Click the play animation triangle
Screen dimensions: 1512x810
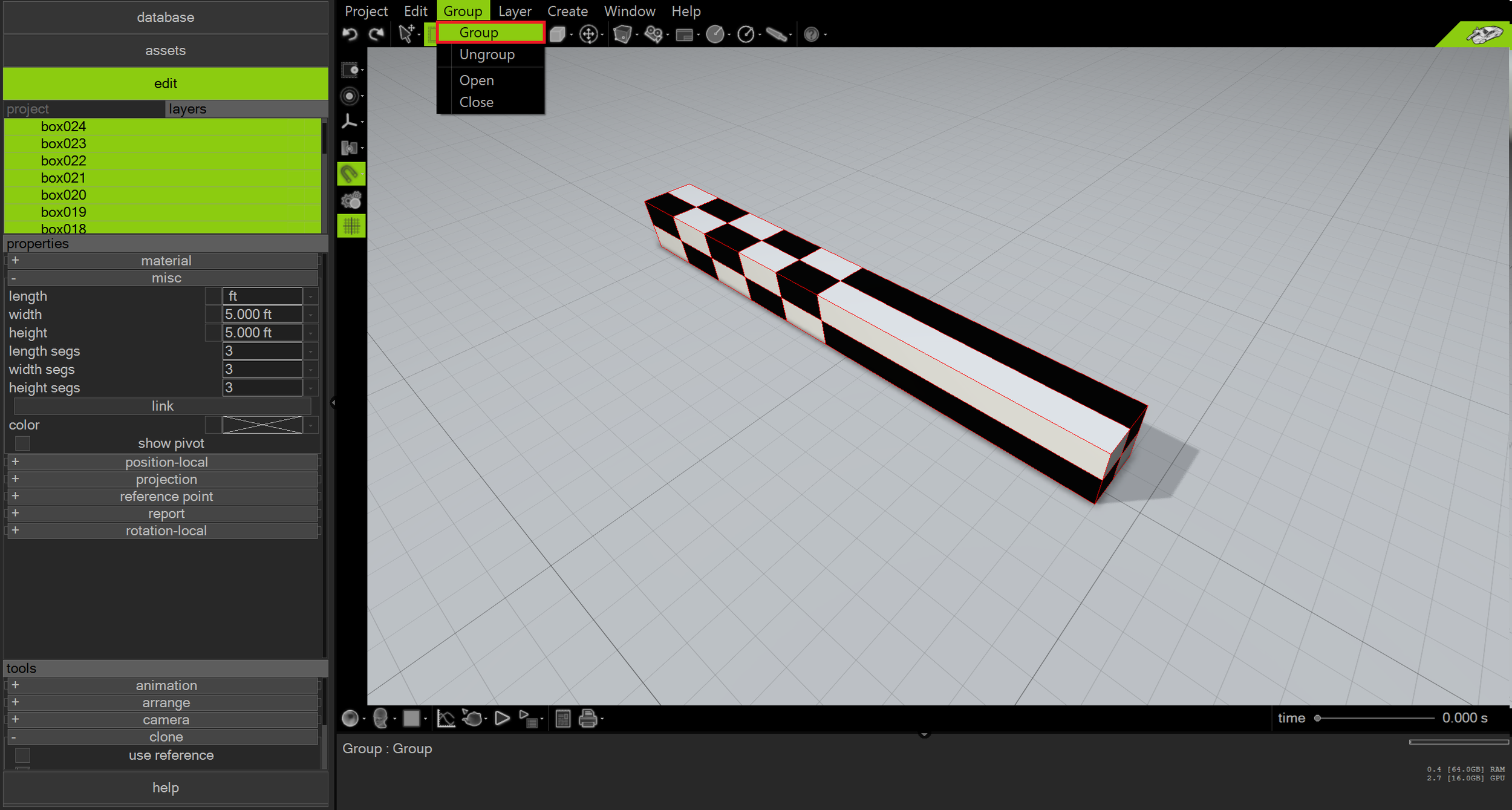502,719
